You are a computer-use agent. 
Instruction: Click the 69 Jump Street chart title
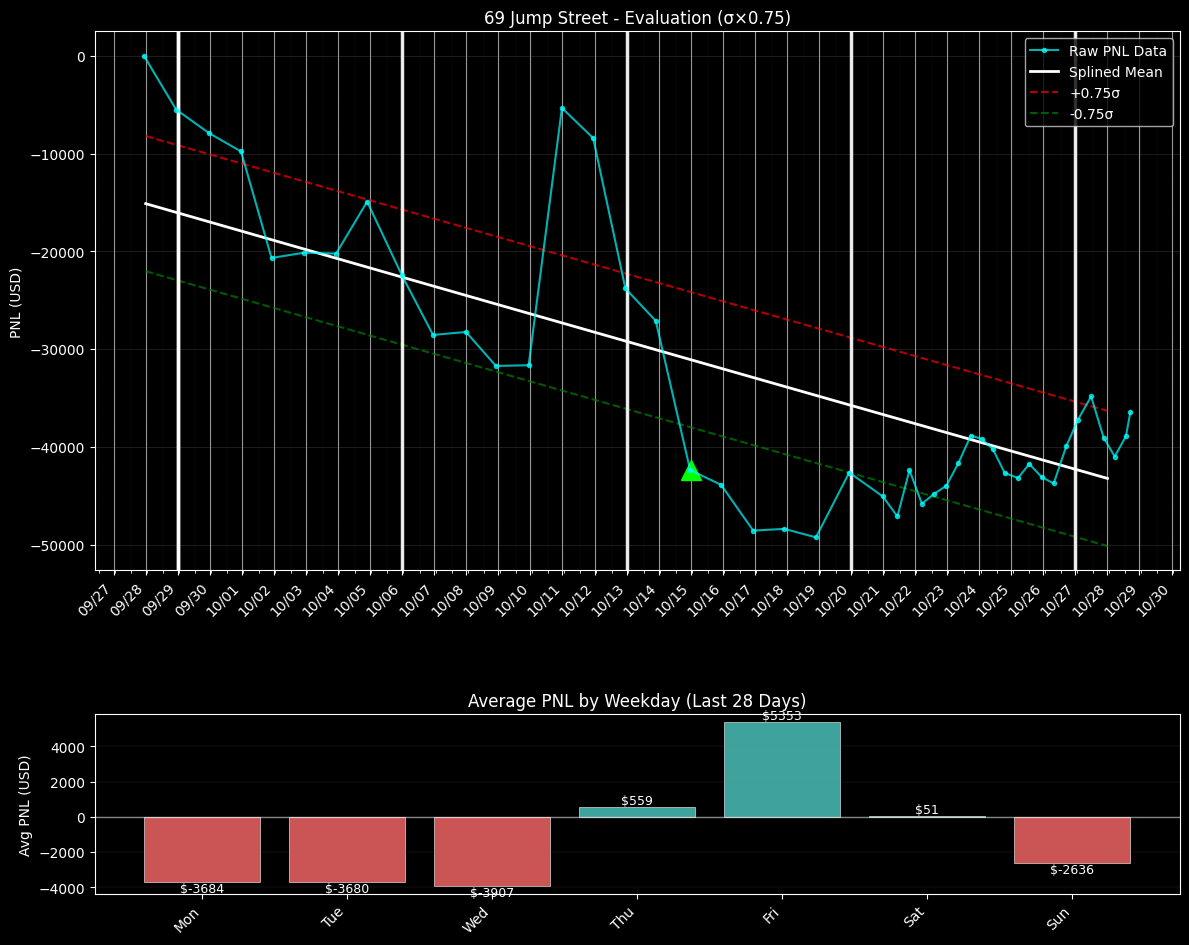click(637, 18)
